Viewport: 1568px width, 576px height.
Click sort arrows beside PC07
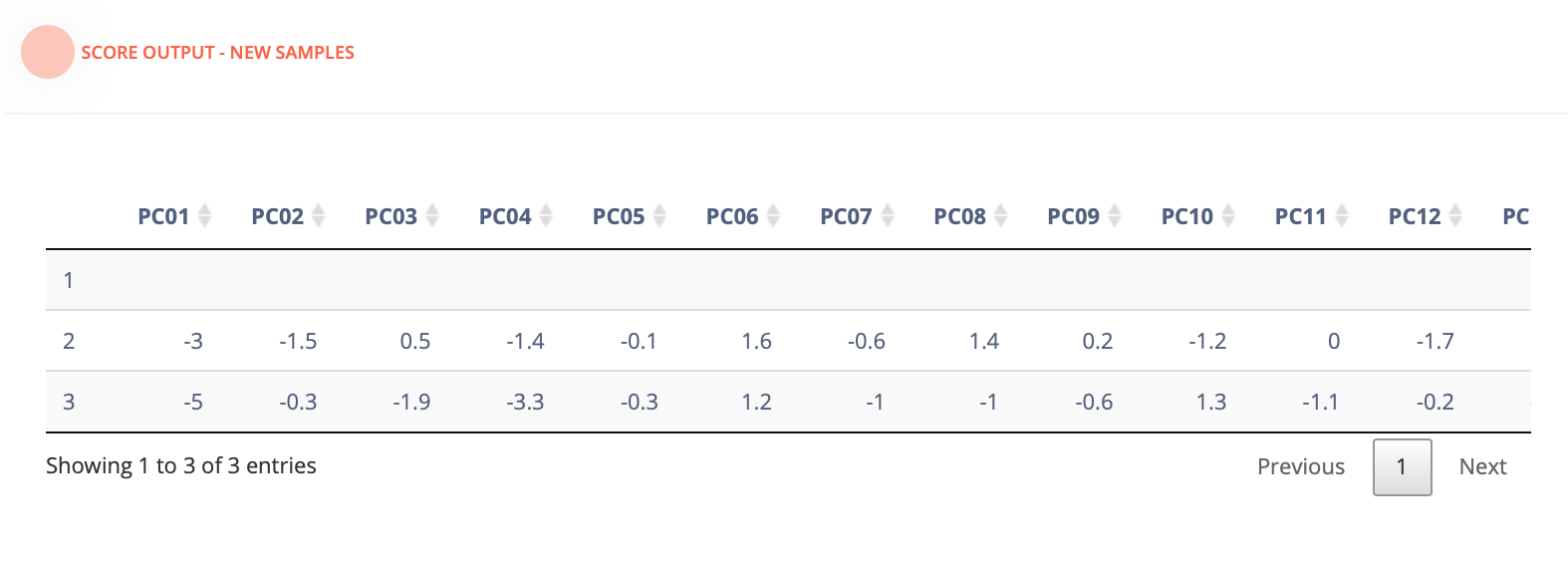point(888,215)
